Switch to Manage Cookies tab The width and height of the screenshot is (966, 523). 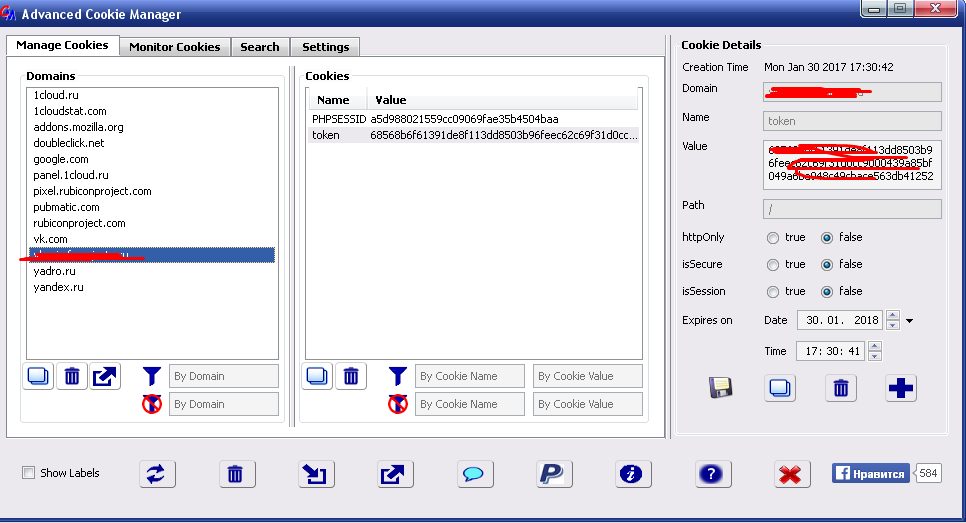point(62,45)
